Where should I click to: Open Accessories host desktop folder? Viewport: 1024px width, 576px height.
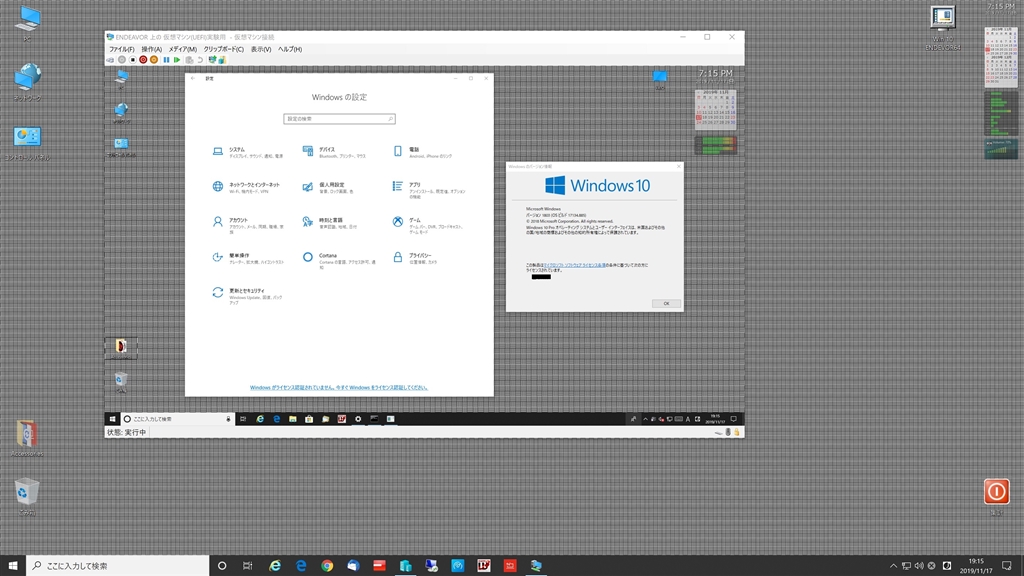point(27,438)
